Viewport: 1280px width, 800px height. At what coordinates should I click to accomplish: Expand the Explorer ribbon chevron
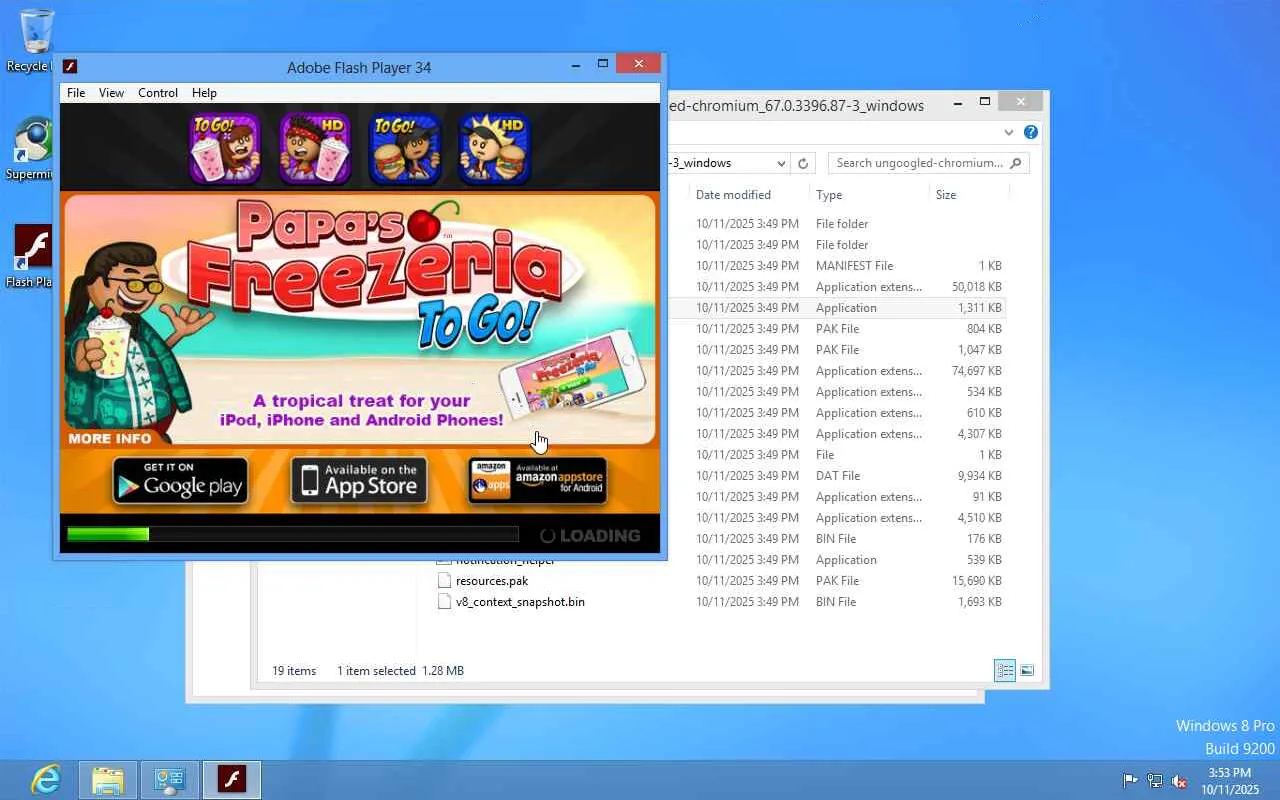[1008, 132]
